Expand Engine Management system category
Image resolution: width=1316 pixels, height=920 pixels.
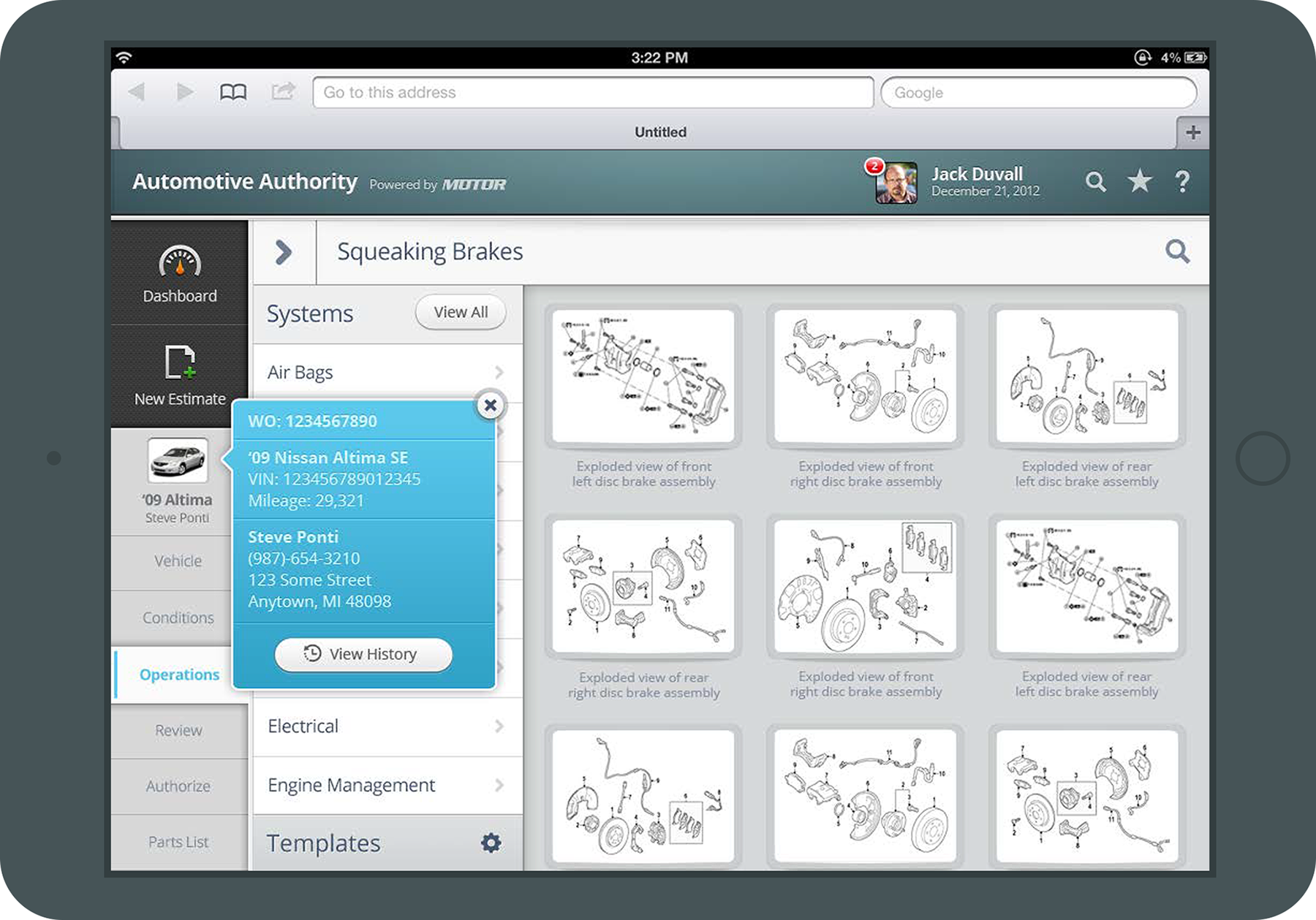387,785
